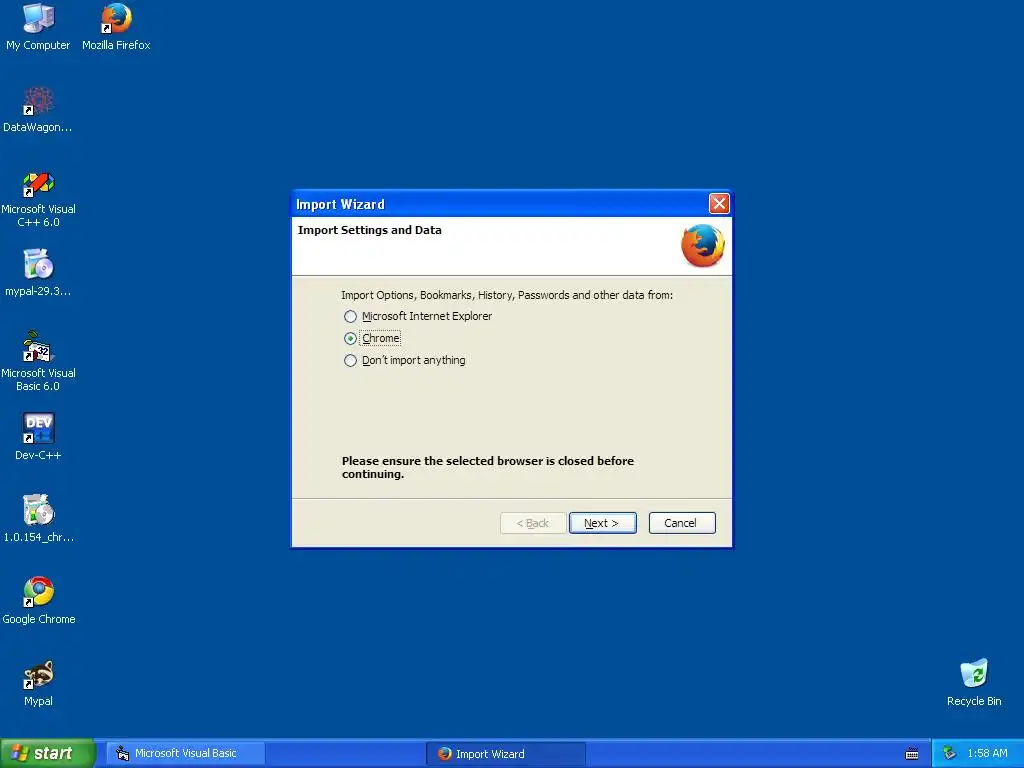
Task: Click the Firefox logo in Import Wizard
Action: pyautogui.click(x=703, y=246)
